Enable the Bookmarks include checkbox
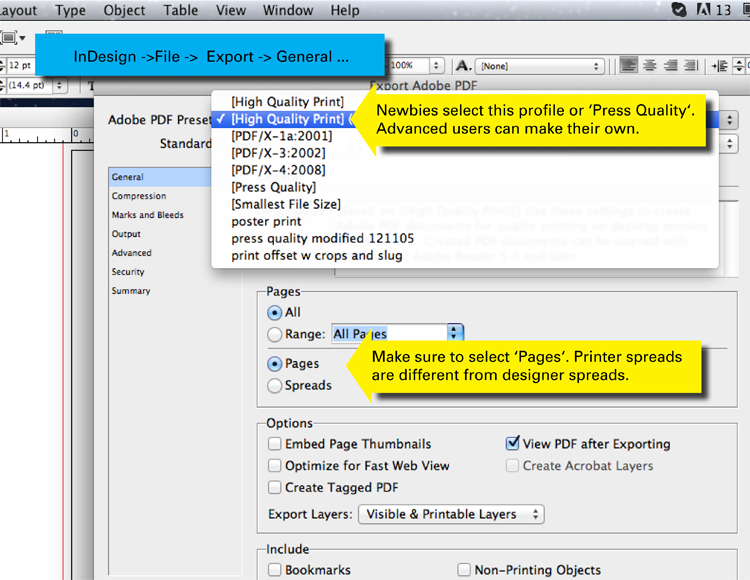This screenshot has width=750, height=580. (275, 569)
